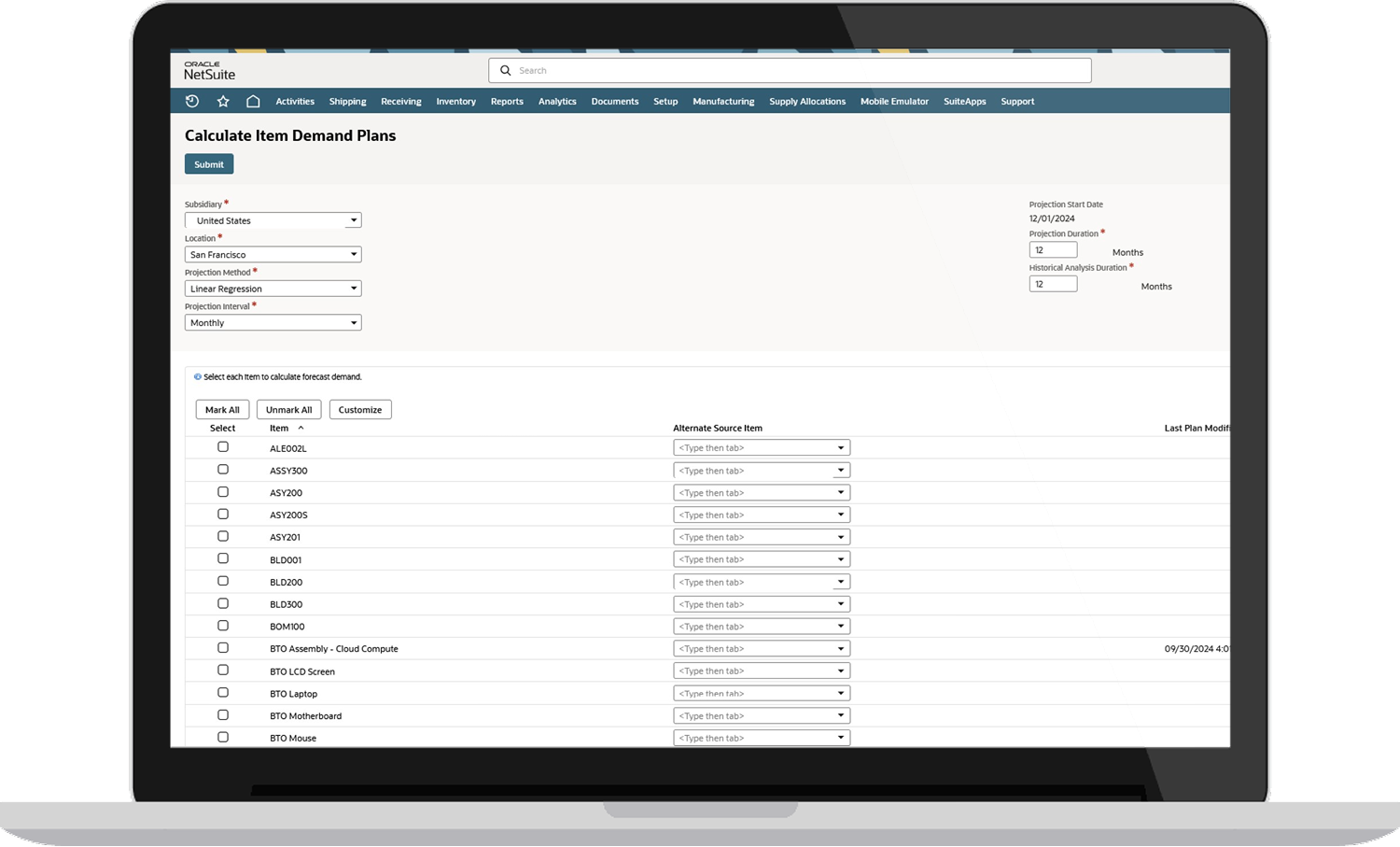The image size is (1400, 847).
Task: Open the Supply Allocations menu
Action: pyautogui.click(x=807, y=101)
